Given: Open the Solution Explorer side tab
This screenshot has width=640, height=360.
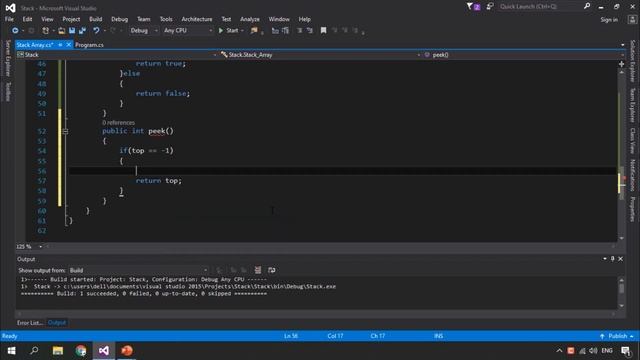Looking at the screenshot, I should 632,61.
